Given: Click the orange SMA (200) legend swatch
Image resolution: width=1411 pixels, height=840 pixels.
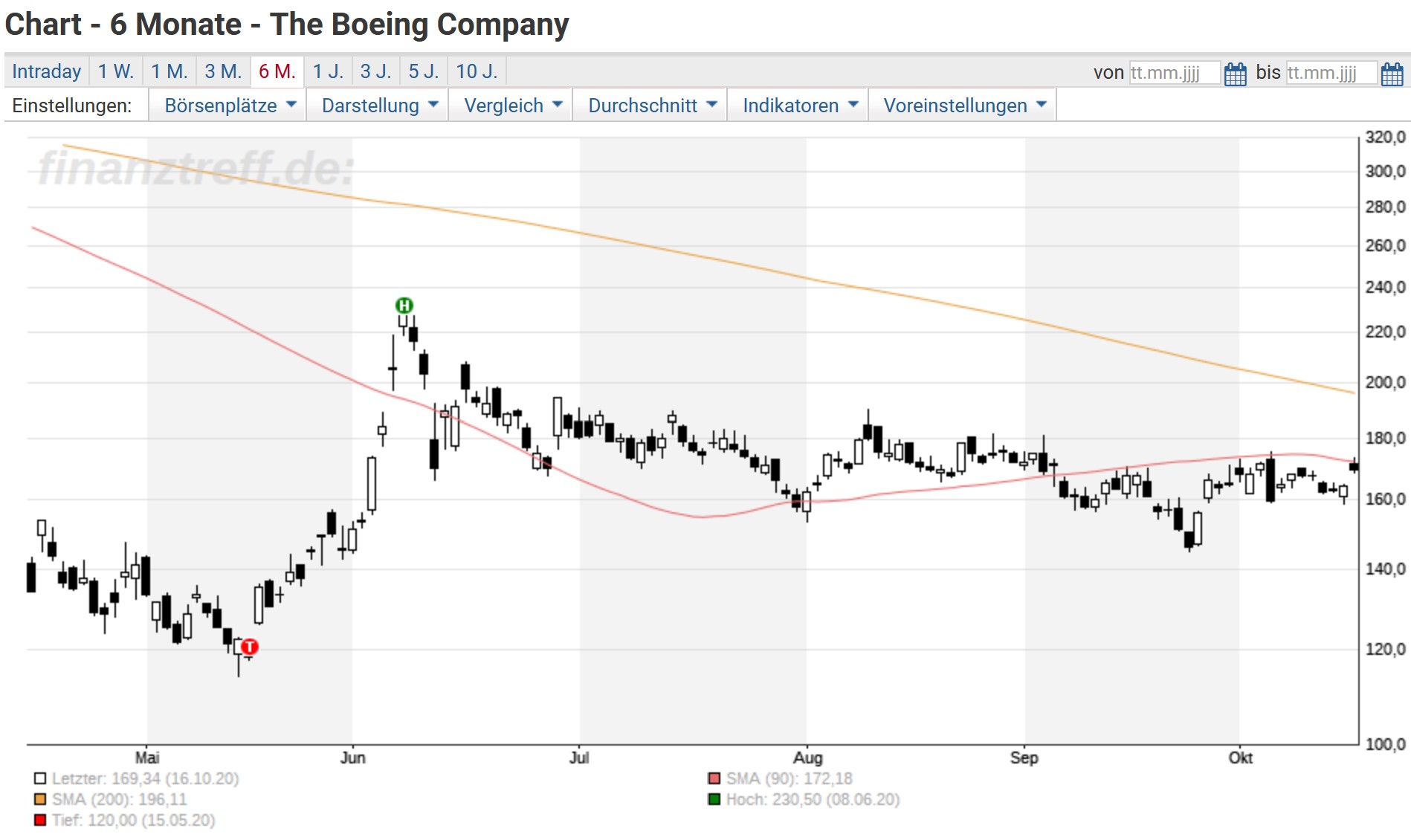Looking at the screenshot, I should (x=40, y=799).
